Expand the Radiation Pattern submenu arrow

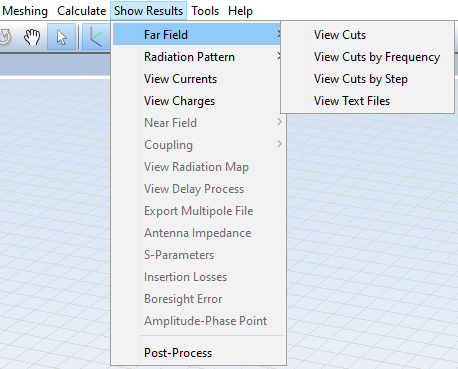tap(279, 57)
